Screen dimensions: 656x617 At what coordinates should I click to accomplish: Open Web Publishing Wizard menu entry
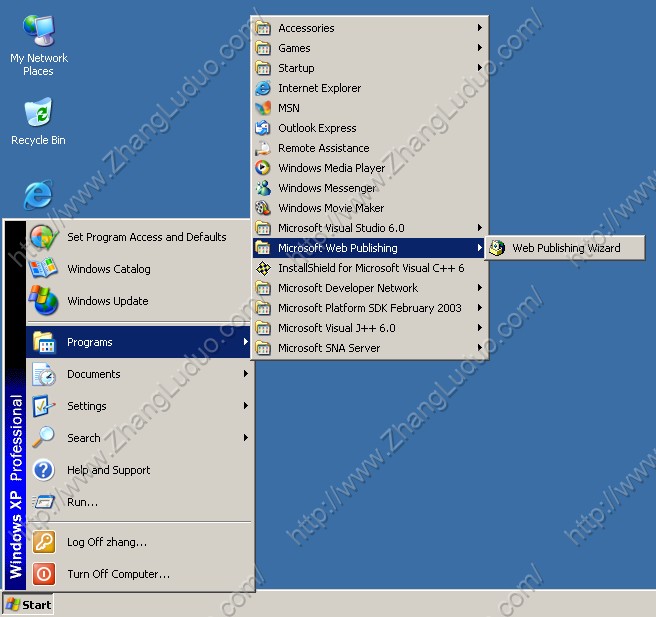(x=565, y=248)
